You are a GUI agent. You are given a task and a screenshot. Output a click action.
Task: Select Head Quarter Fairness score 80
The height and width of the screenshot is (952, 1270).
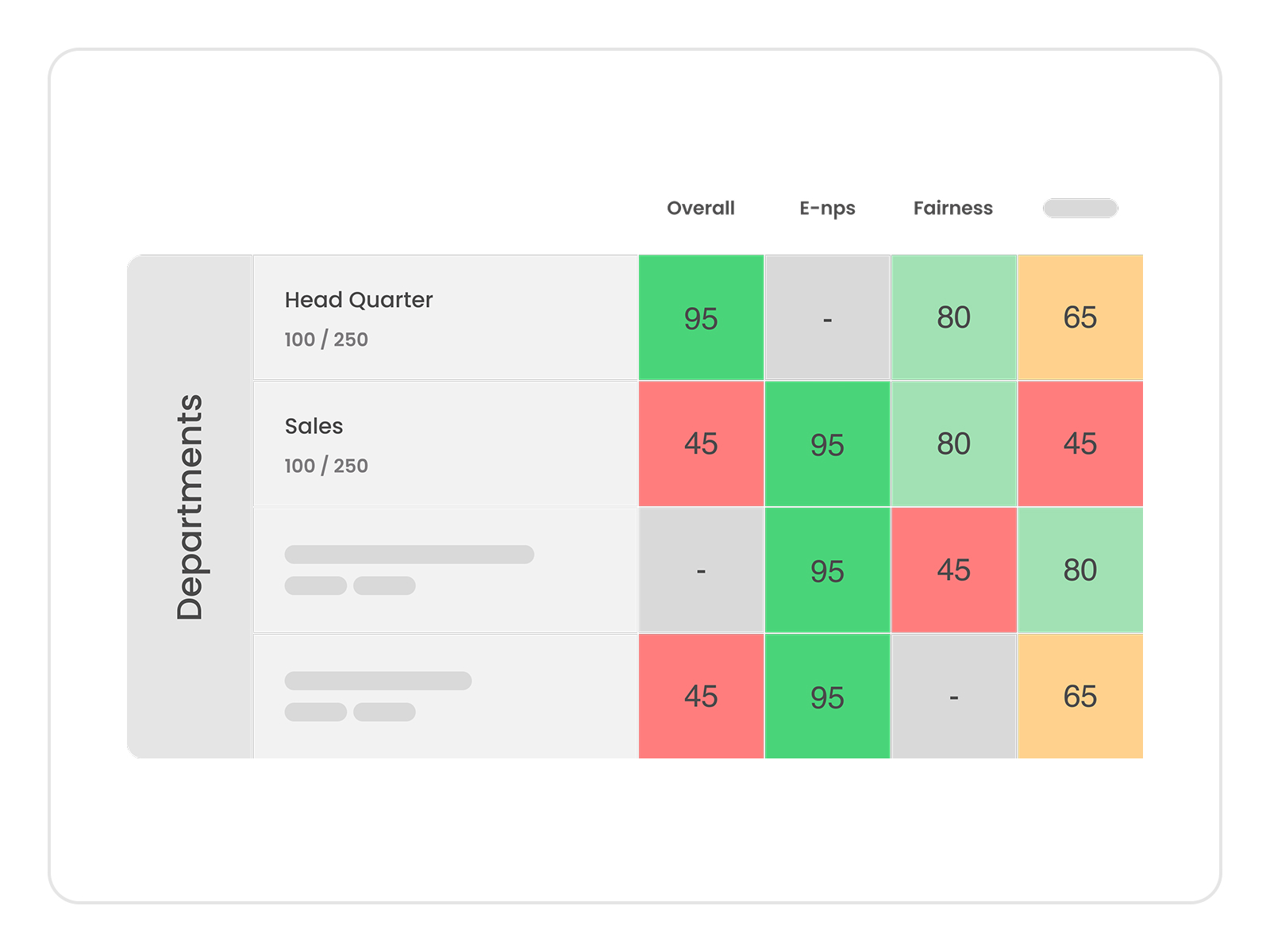click(953, 317)
